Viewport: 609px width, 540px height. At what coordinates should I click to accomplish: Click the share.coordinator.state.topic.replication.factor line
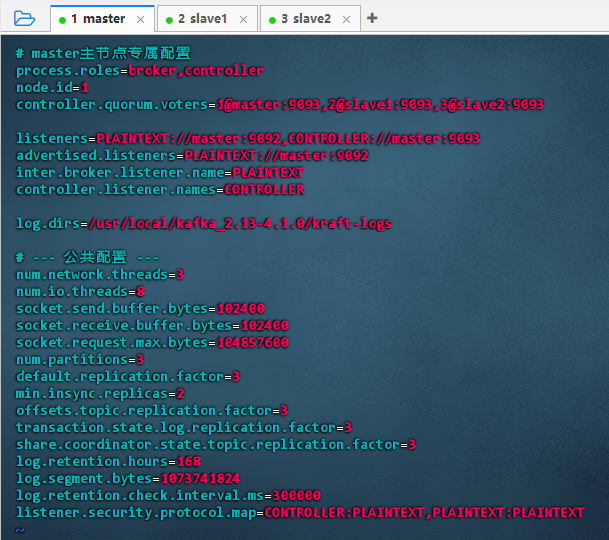(x=216, y=445)
